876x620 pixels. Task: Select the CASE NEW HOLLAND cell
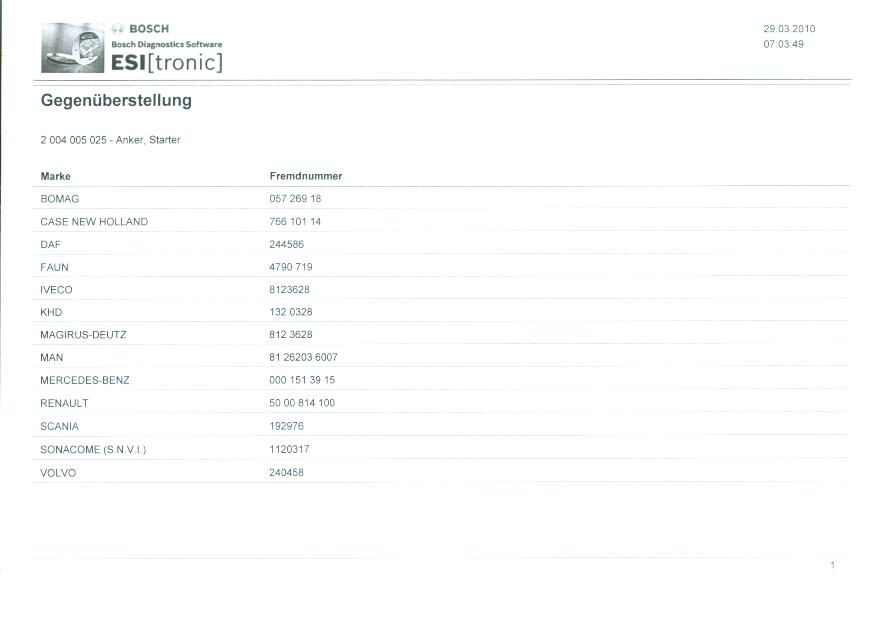[x=94, y=222]
